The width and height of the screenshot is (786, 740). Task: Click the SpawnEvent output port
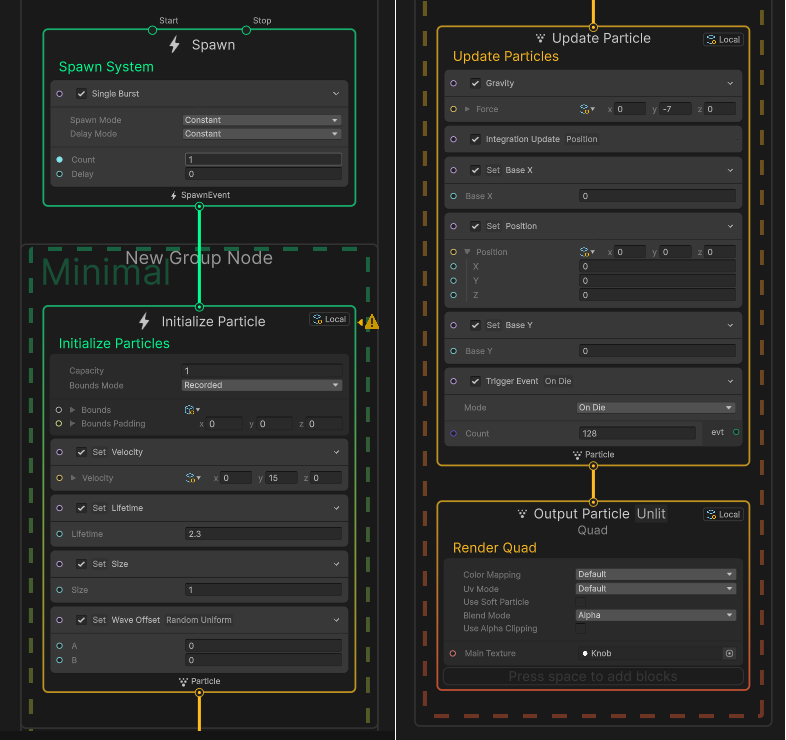point(200,207)
